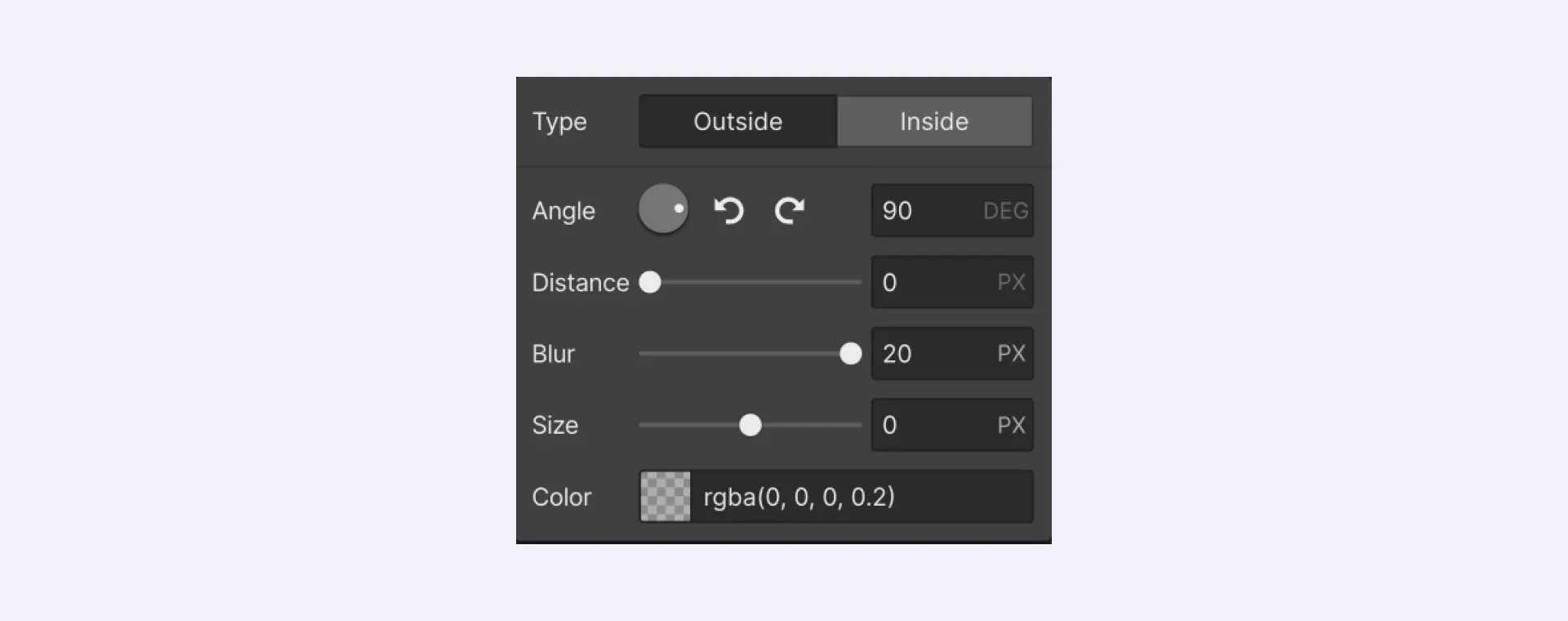Click the Size slider handle

751,425
